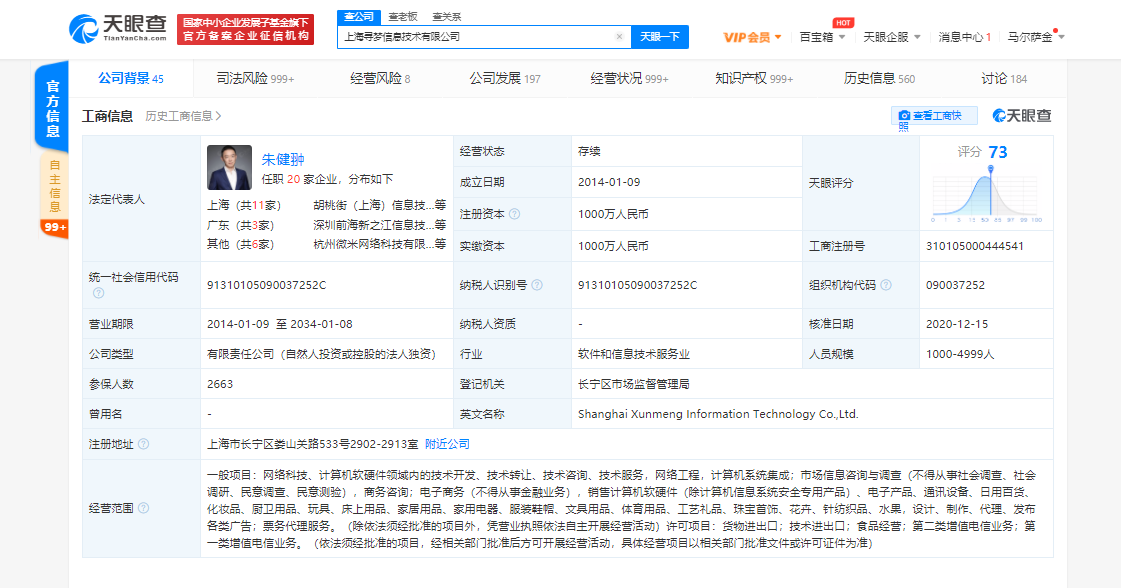Screen dimensions: 1121x588
Task: Click the legal representative photo thumbnail
Action: coord(229,167)
